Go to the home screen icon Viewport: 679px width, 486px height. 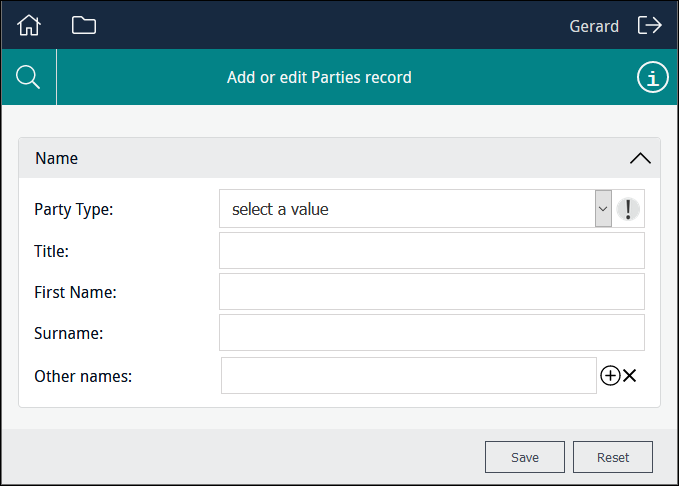pyautogui.click(x=30, y=25)
